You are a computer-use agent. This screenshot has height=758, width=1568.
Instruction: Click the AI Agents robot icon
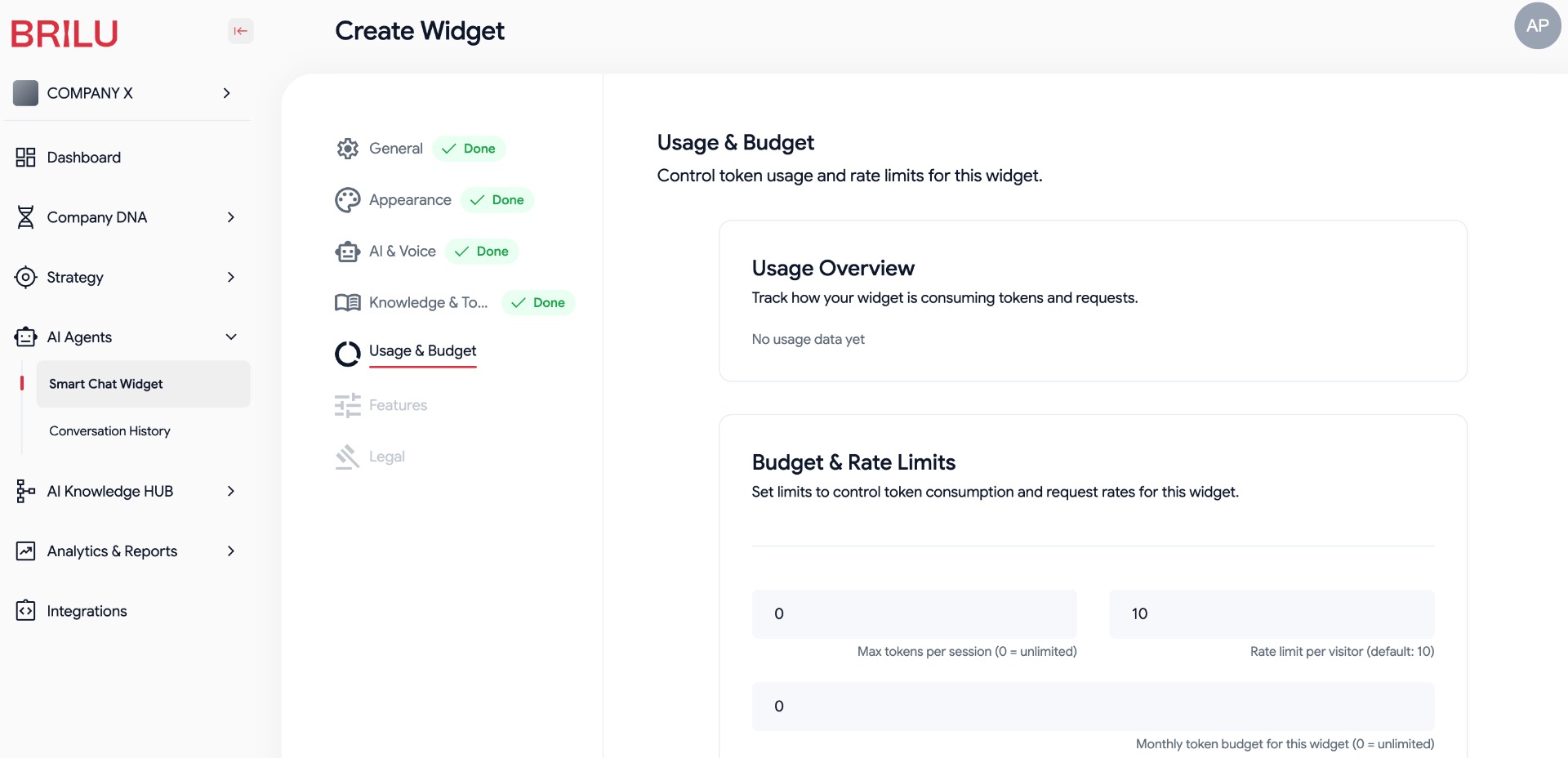pos(25,337)
